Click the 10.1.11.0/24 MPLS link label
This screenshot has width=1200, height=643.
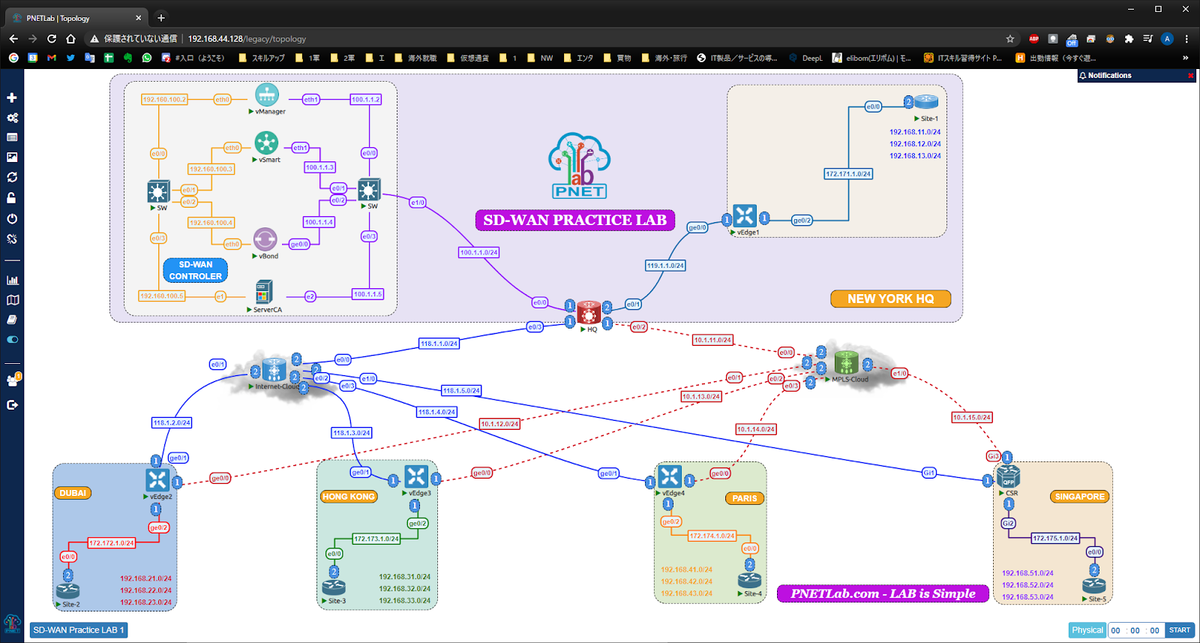click(714, 340)
